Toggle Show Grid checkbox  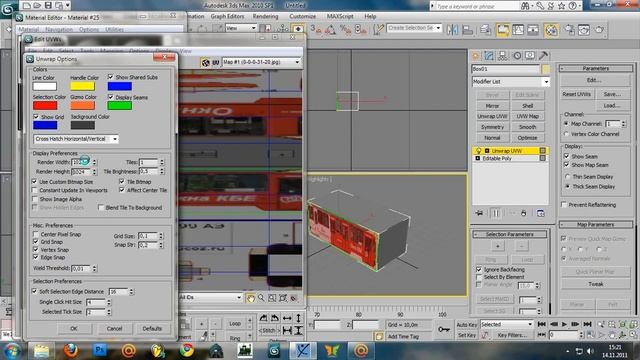(x=36, y=117)
